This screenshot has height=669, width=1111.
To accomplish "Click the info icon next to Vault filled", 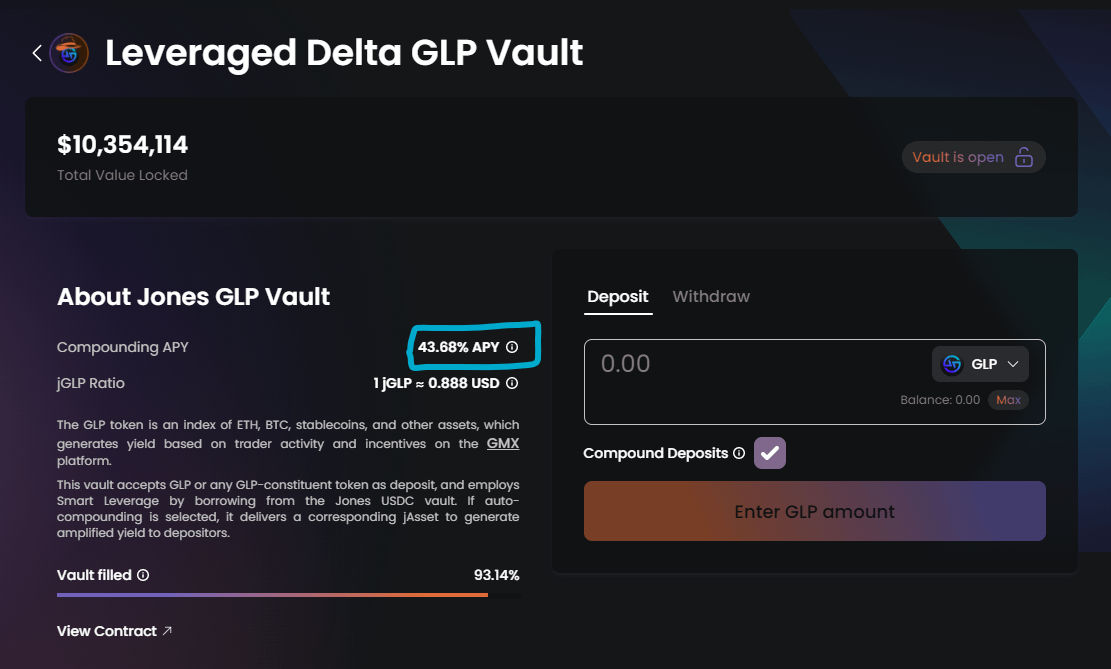I will [143, 575].
